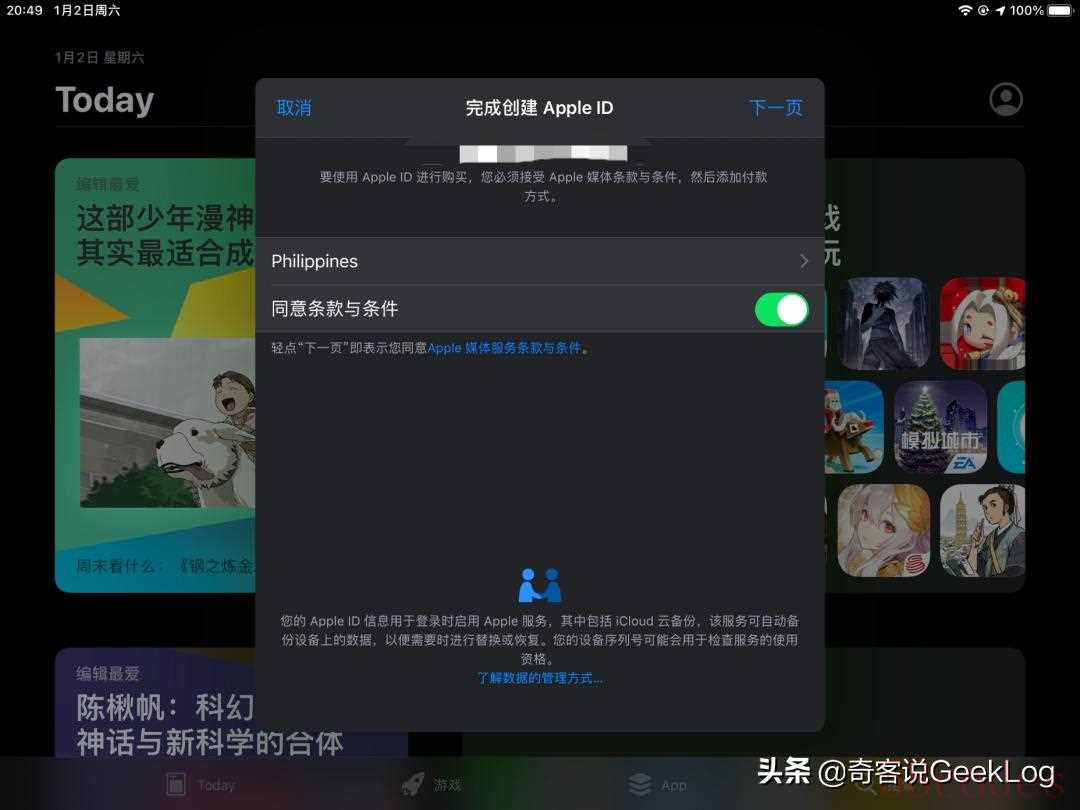Open the white-haired anime girl game icon
Viewport: 1080px width, 810px height.
click(x=884, y=530)
